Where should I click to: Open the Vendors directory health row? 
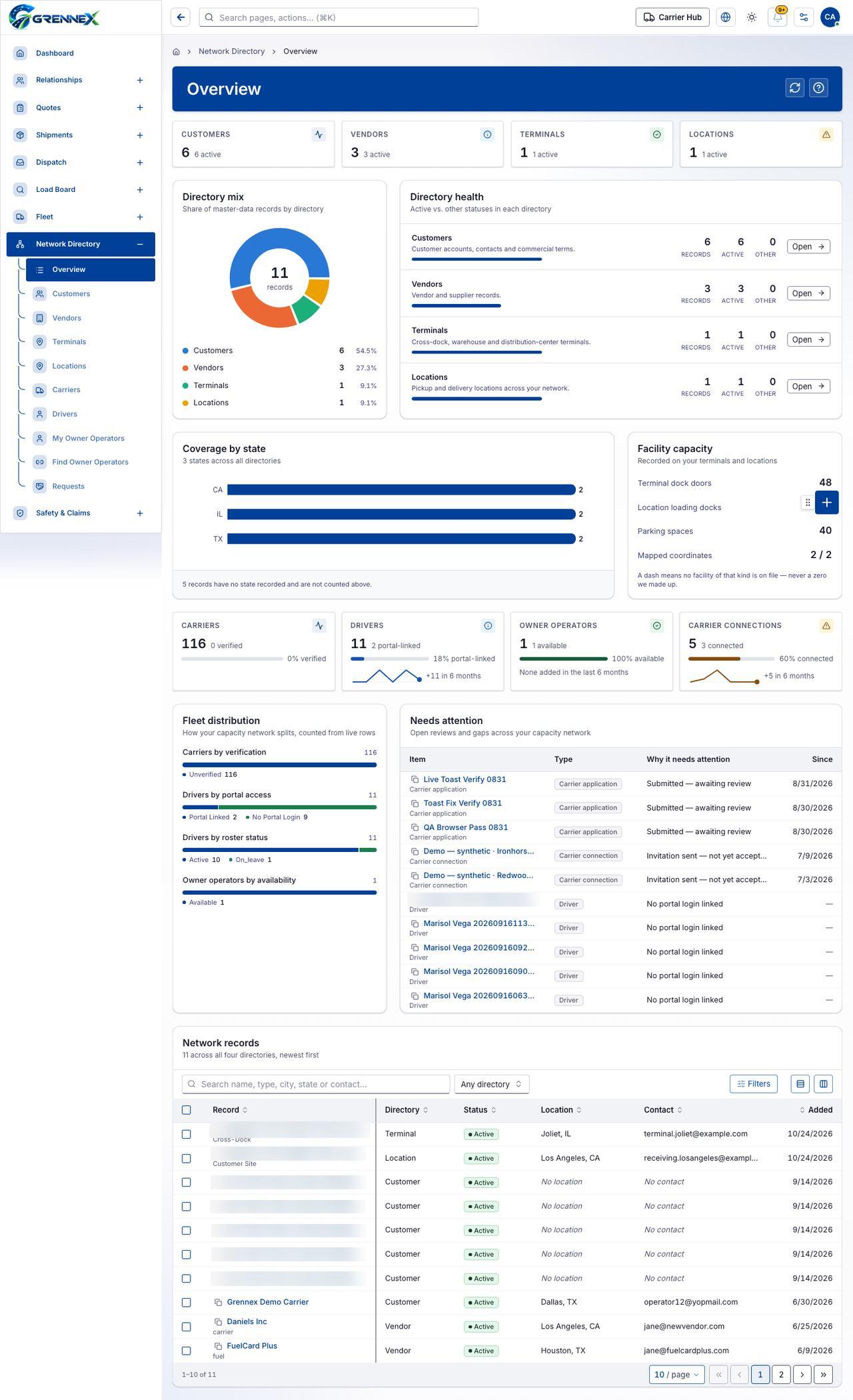pos(808,293)
